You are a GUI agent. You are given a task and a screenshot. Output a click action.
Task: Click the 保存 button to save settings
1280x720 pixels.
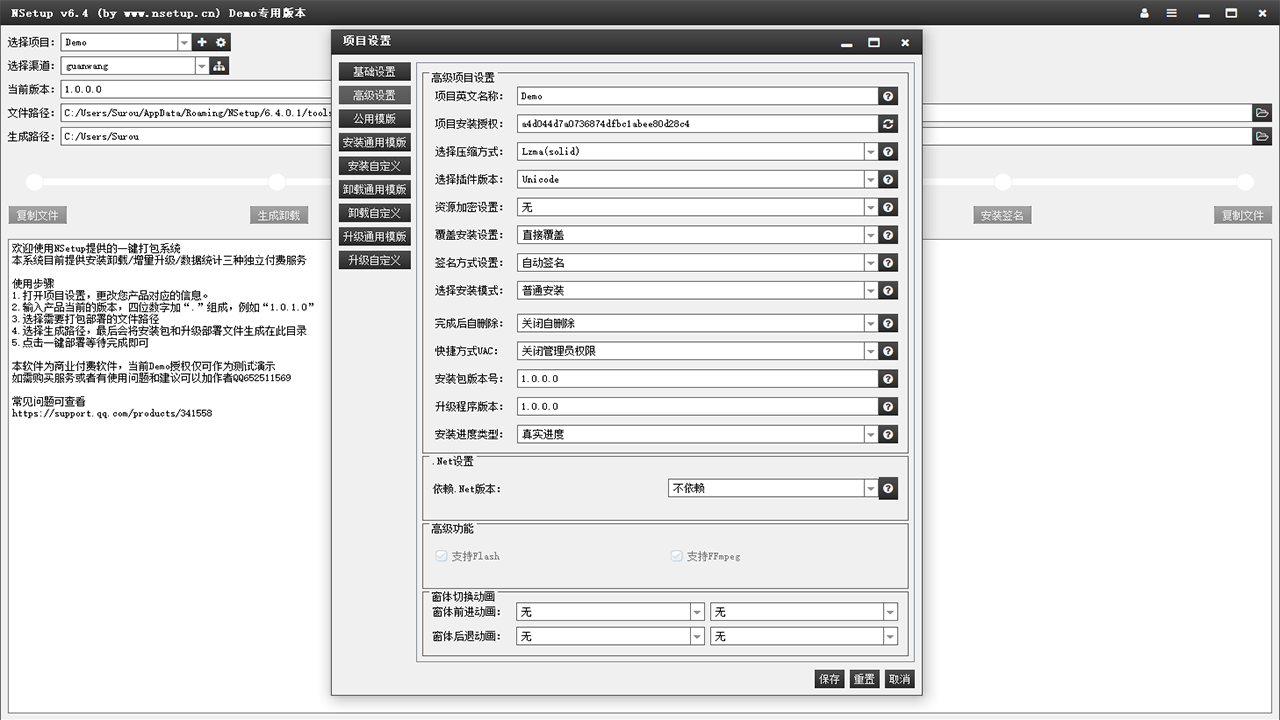(828, 678)
